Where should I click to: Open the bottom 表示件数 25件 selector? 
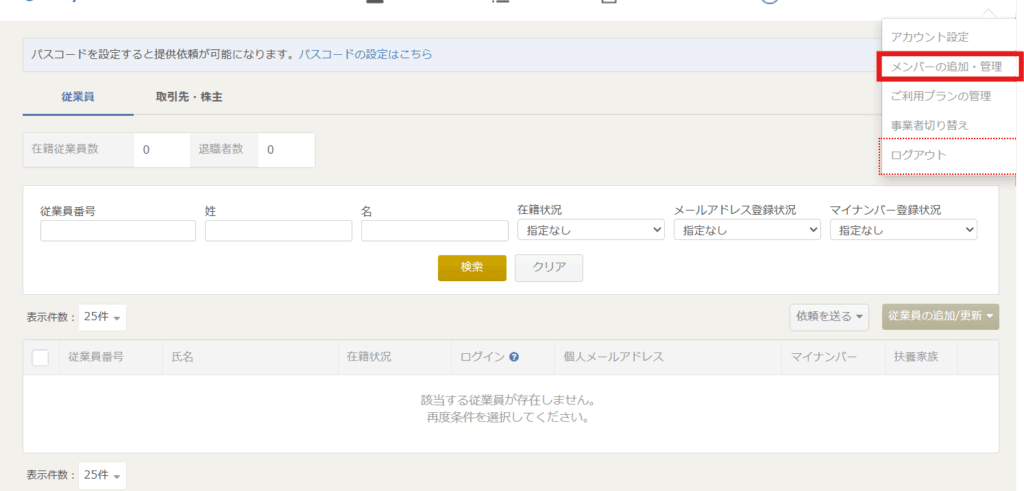[102, 474]
